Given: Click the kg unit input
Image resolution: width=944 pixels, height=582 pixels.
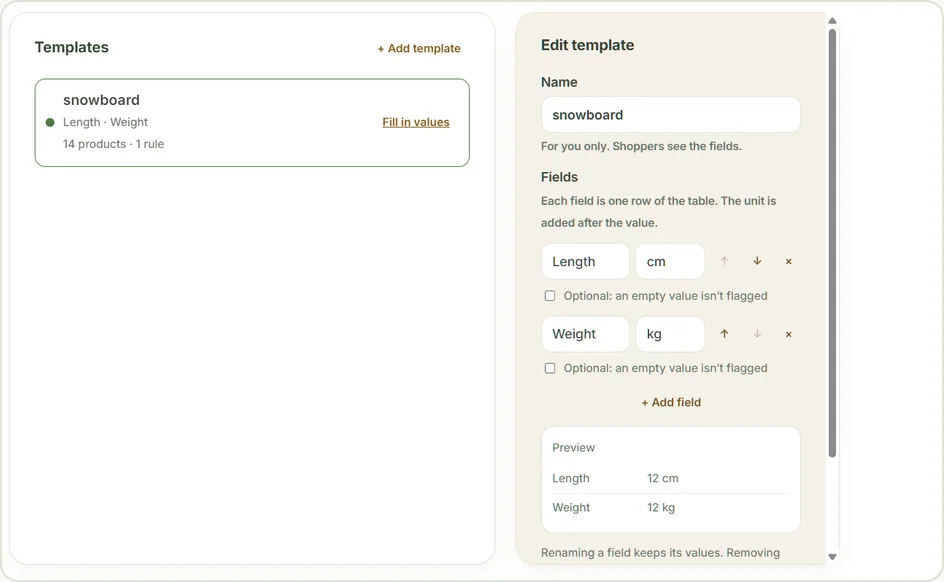Looking at the screenshot, I should [670, 334].
